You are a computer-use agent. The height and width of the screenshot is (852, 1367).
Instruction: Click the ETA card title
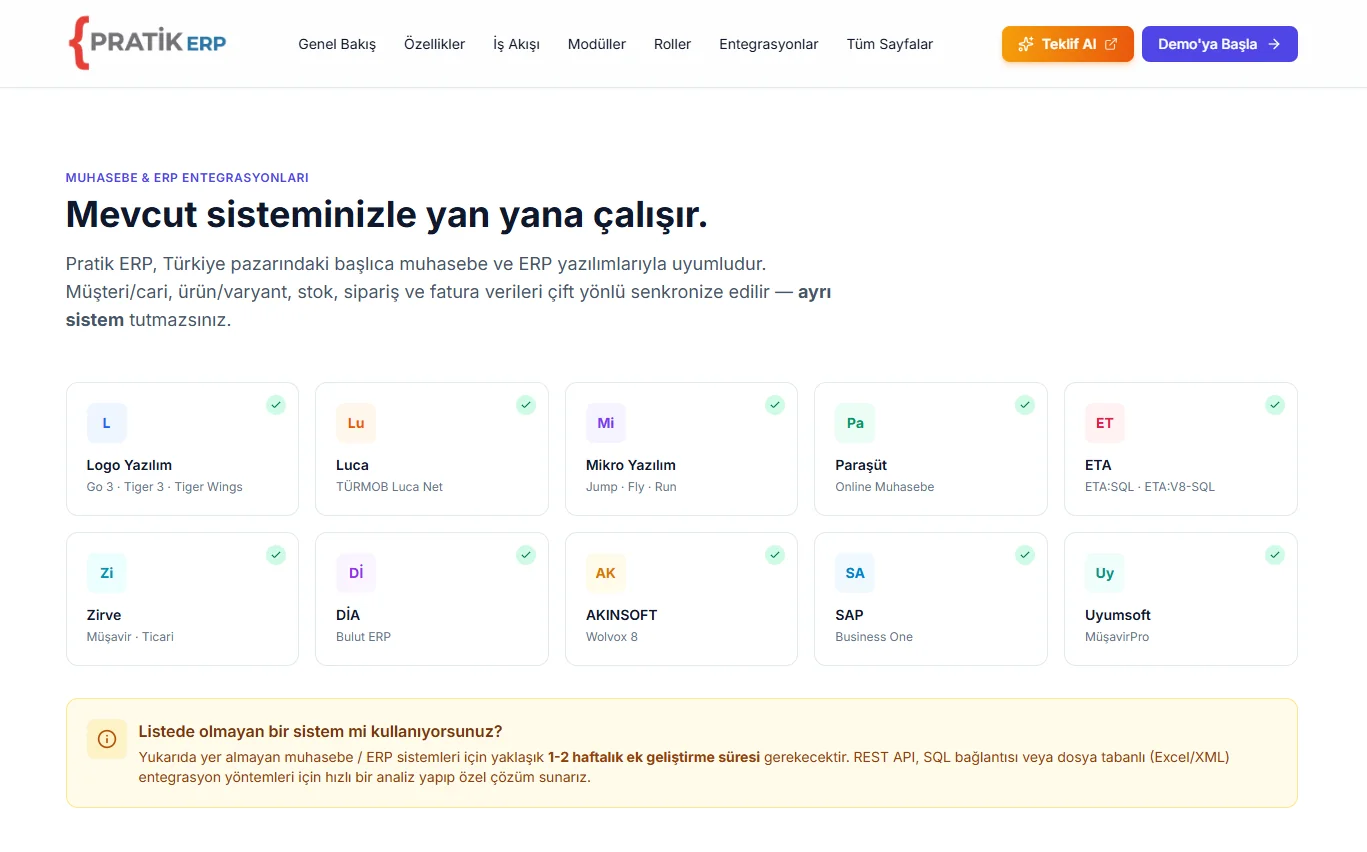coord(1098,465)
